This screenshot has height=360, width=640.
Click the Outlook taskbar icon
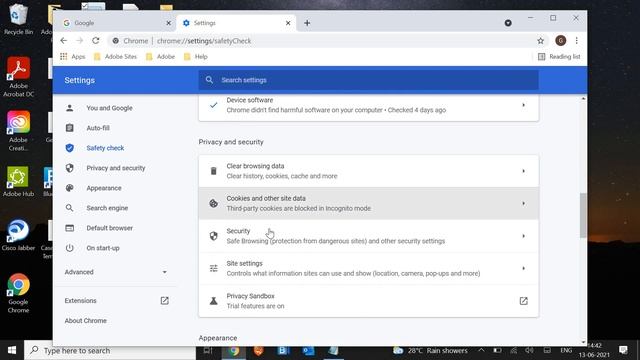pyautogui.click(x=309, y=351)
